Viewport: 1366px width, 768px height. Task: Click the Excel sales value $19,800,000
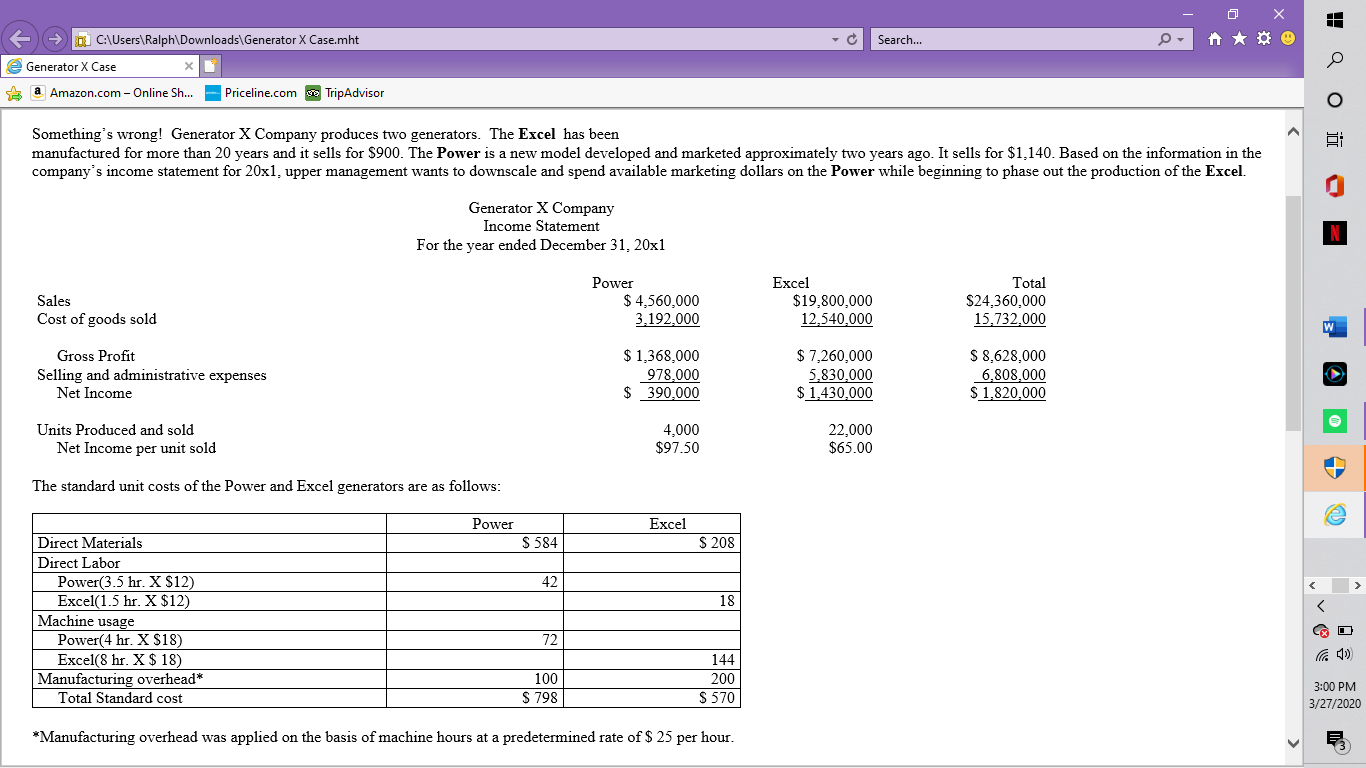pos(832,301)
